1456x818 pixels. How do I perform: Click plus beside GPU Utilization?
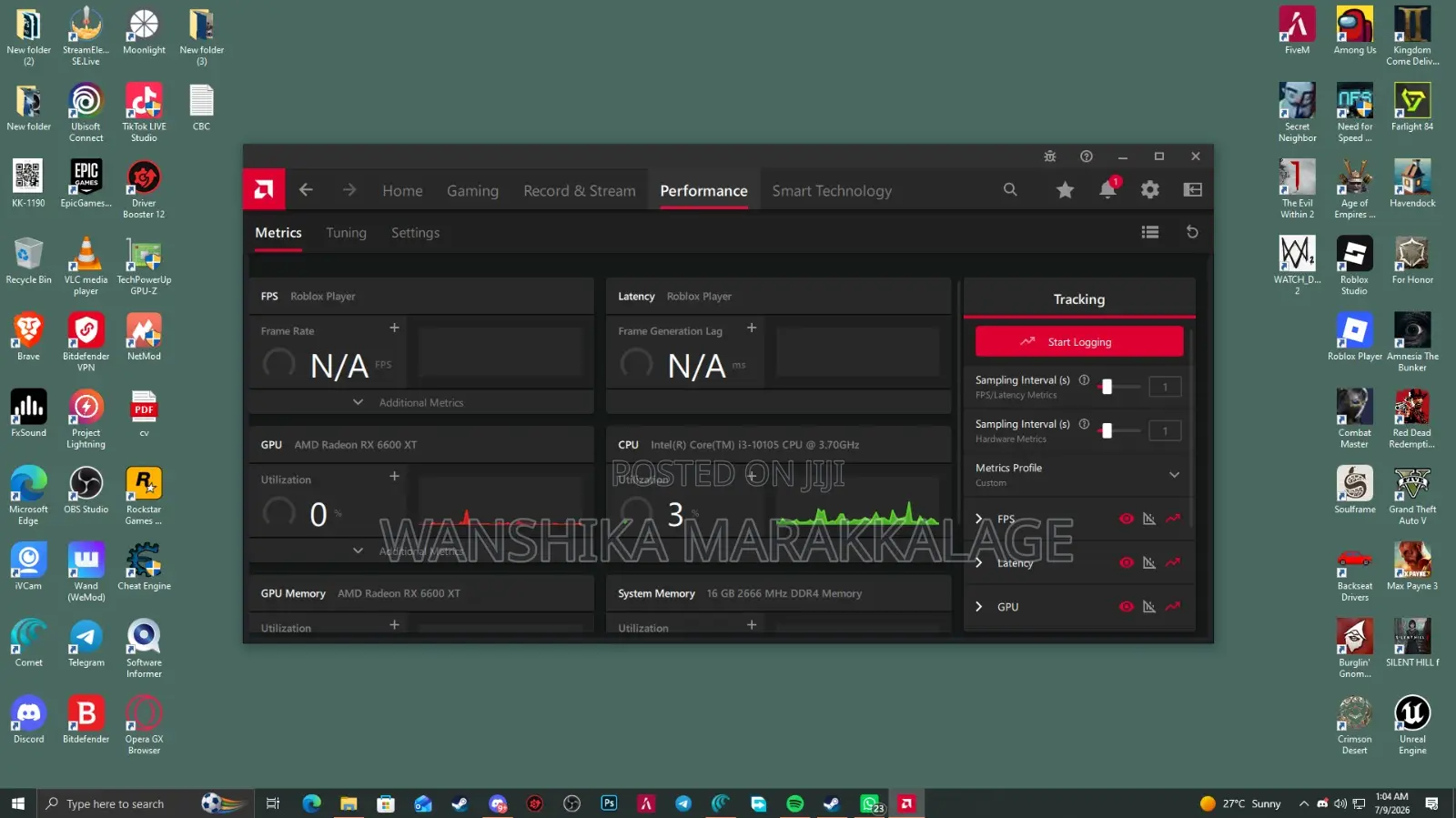[394, 476]
